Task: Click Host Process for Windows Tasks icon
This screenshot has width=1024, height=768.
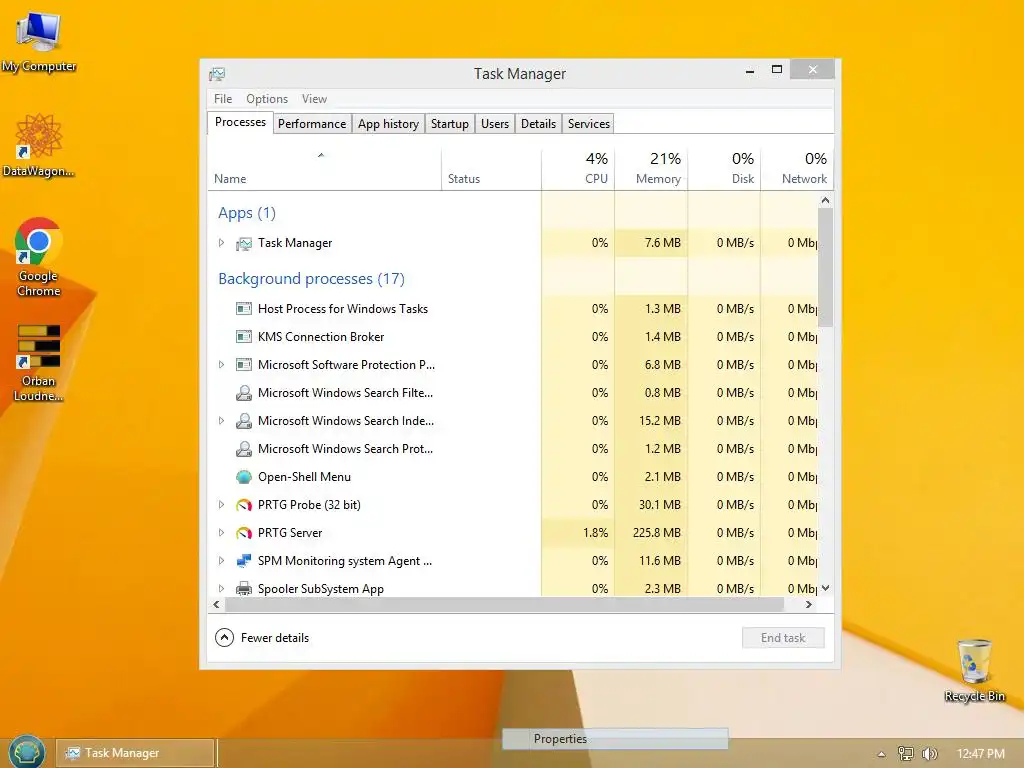Action: [244, 309]
